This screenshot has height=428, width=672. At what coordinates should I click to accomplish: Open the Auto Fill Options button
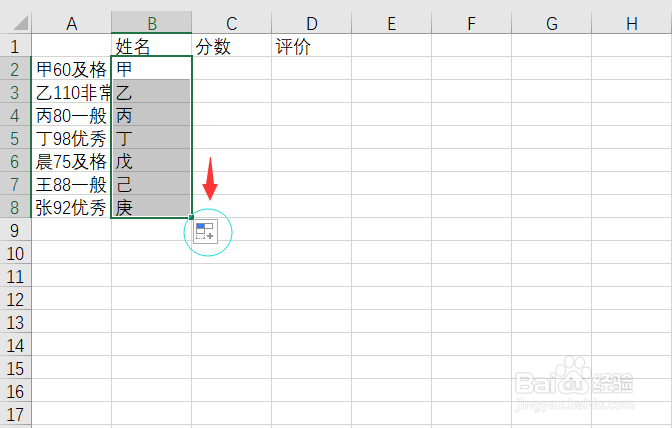click(205, 231)
